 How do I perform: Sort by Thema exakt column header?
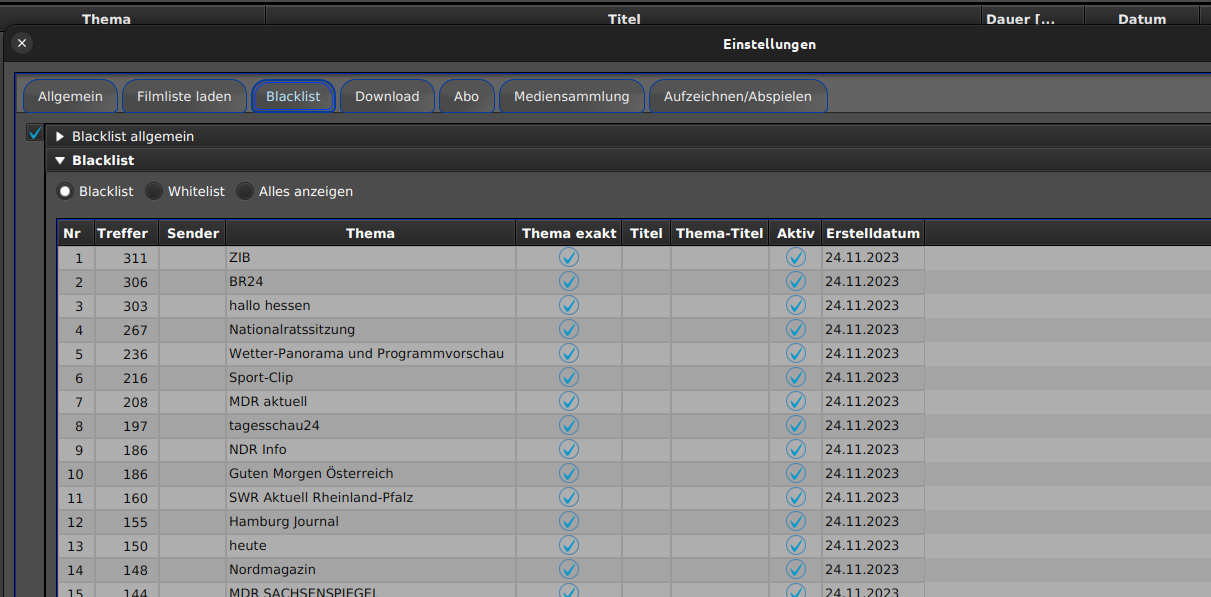coord(569,233)
